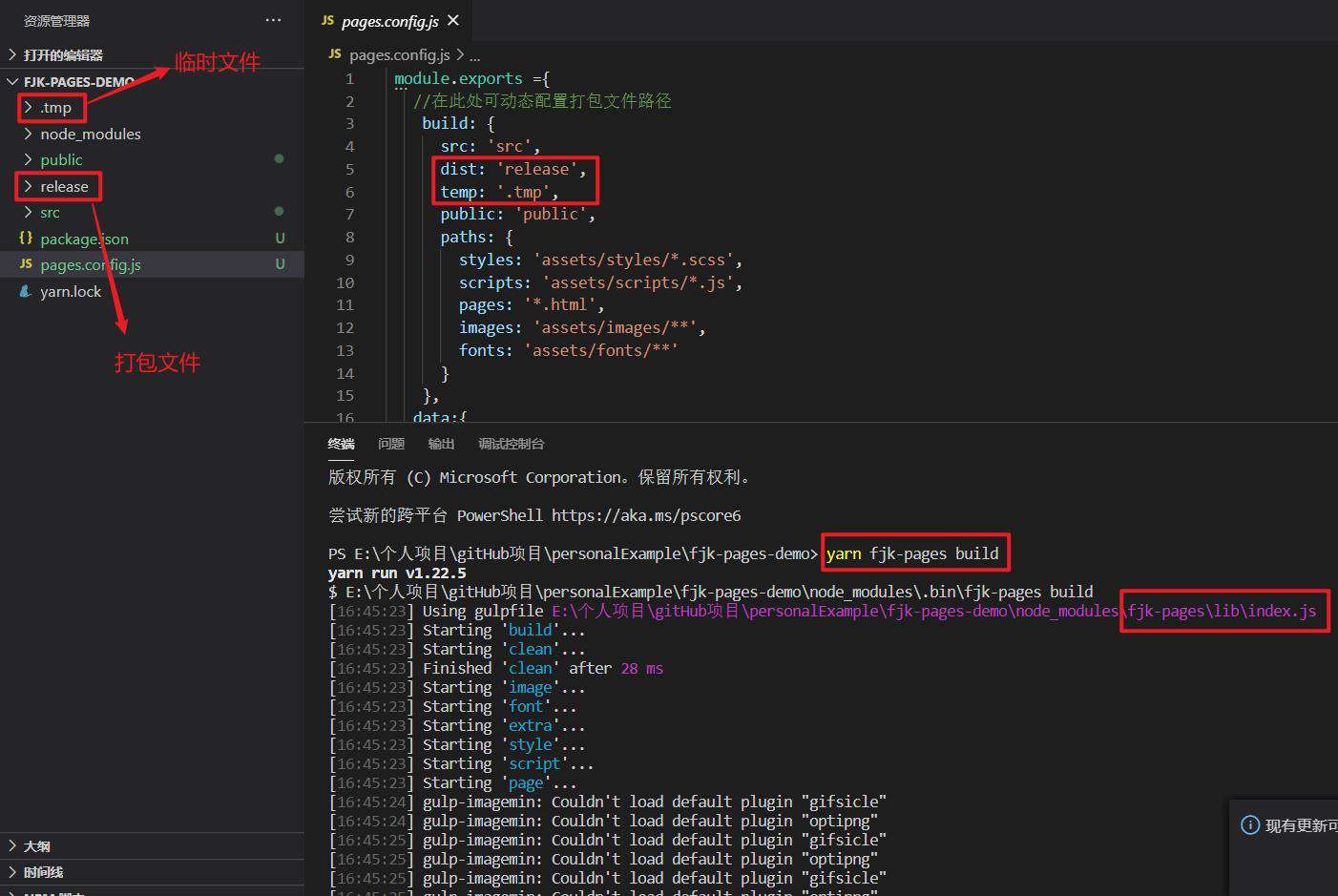Click the info icon in update notification
The image size is (1338, 896).
pos(1250,824)
